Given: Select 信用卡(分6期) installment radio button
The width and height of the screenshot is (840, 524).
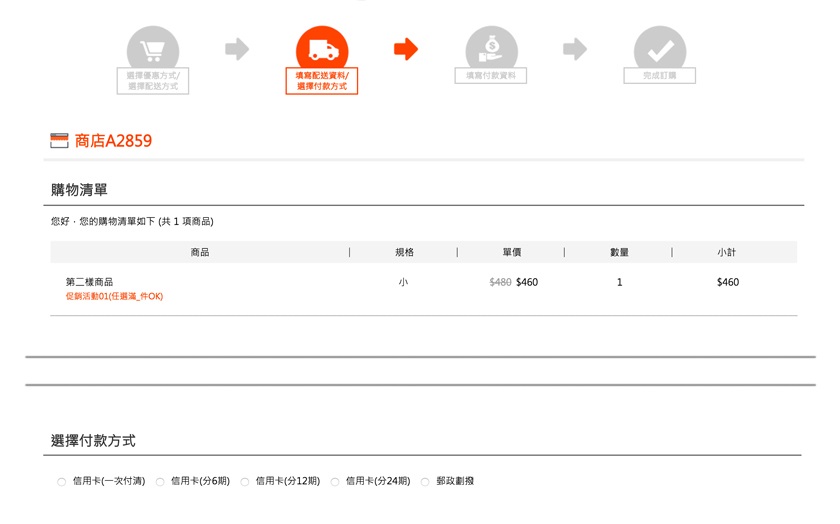Looking at the screenshot, I should (x=160, y=482).
